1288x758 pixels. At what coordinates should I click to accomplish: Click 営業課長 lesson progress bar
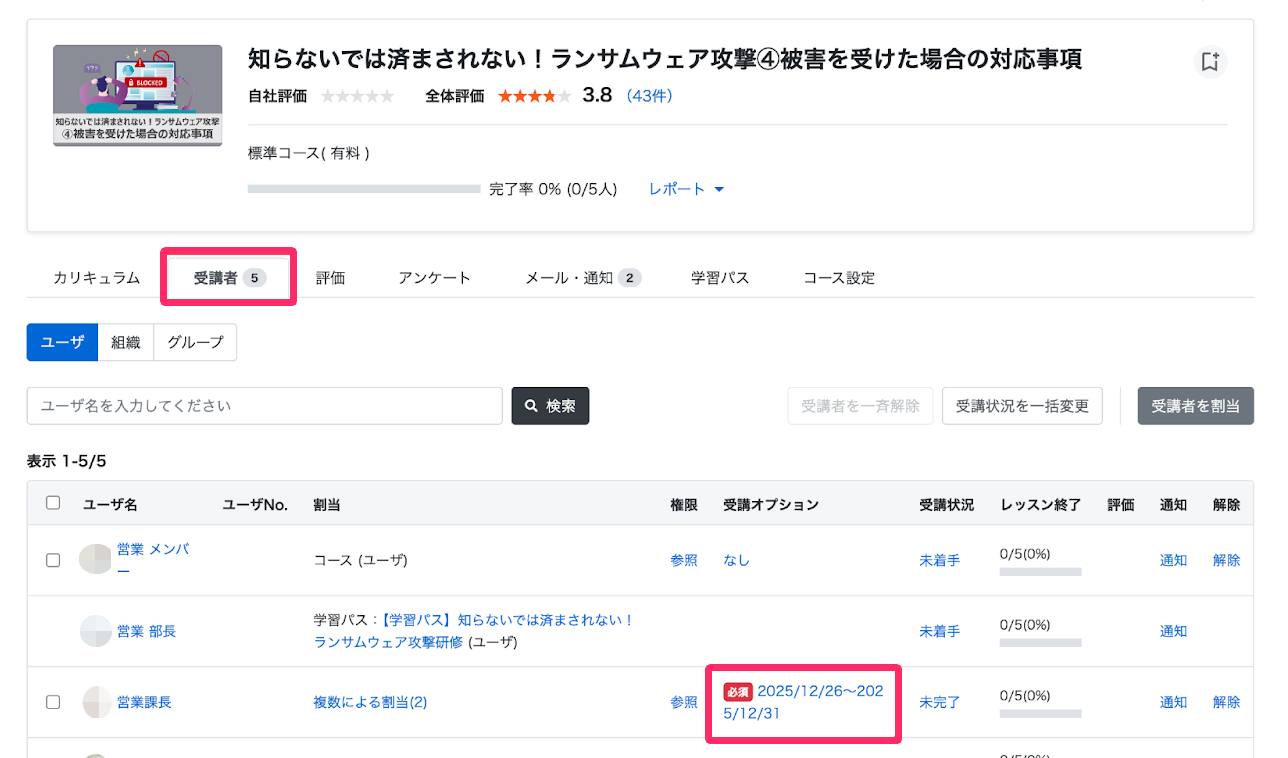[x=1041, y=714]
